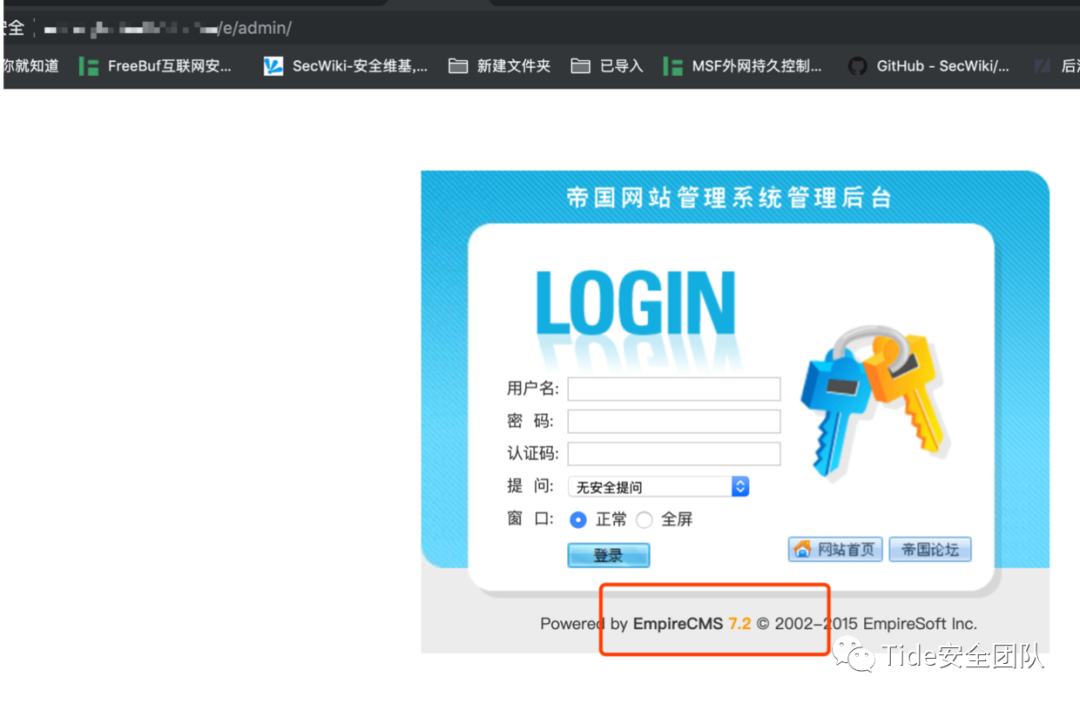Viewport: 1080px width, 704px height.
Task: Click the 已导入 folder icon
Action: pos(581,66)
